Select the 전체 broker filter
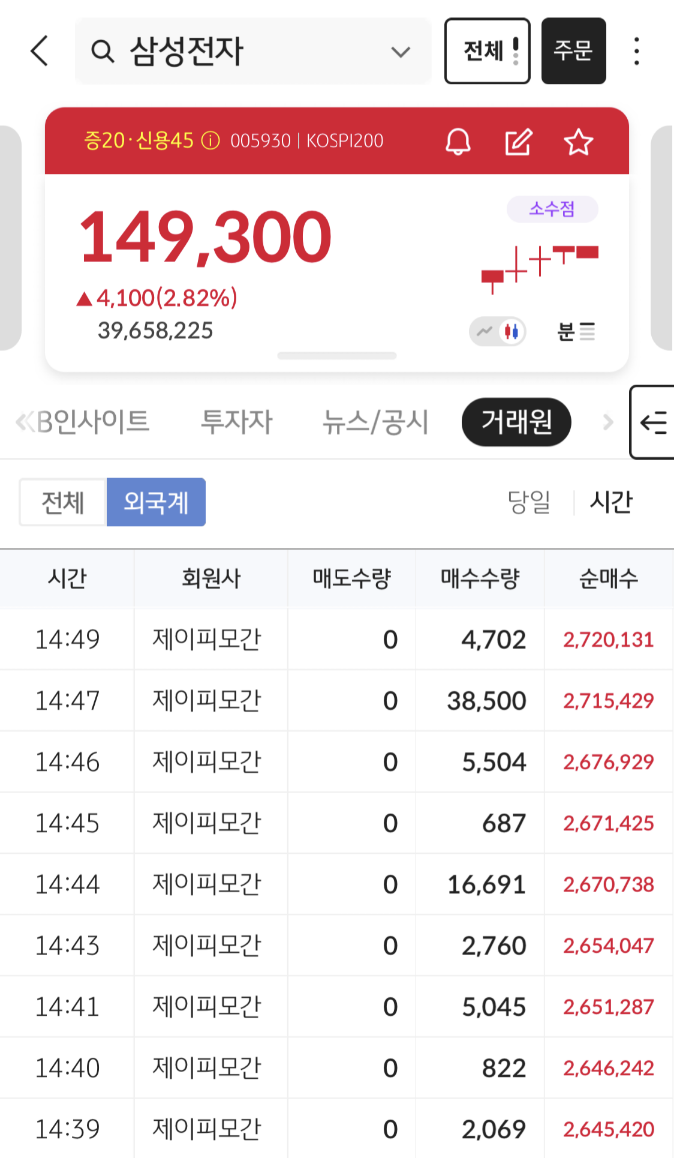 pos(63,502)
